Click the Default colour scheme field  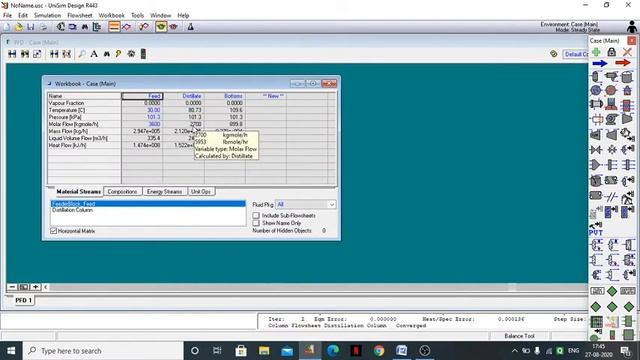pyautogui.click(x=575, y=54)
